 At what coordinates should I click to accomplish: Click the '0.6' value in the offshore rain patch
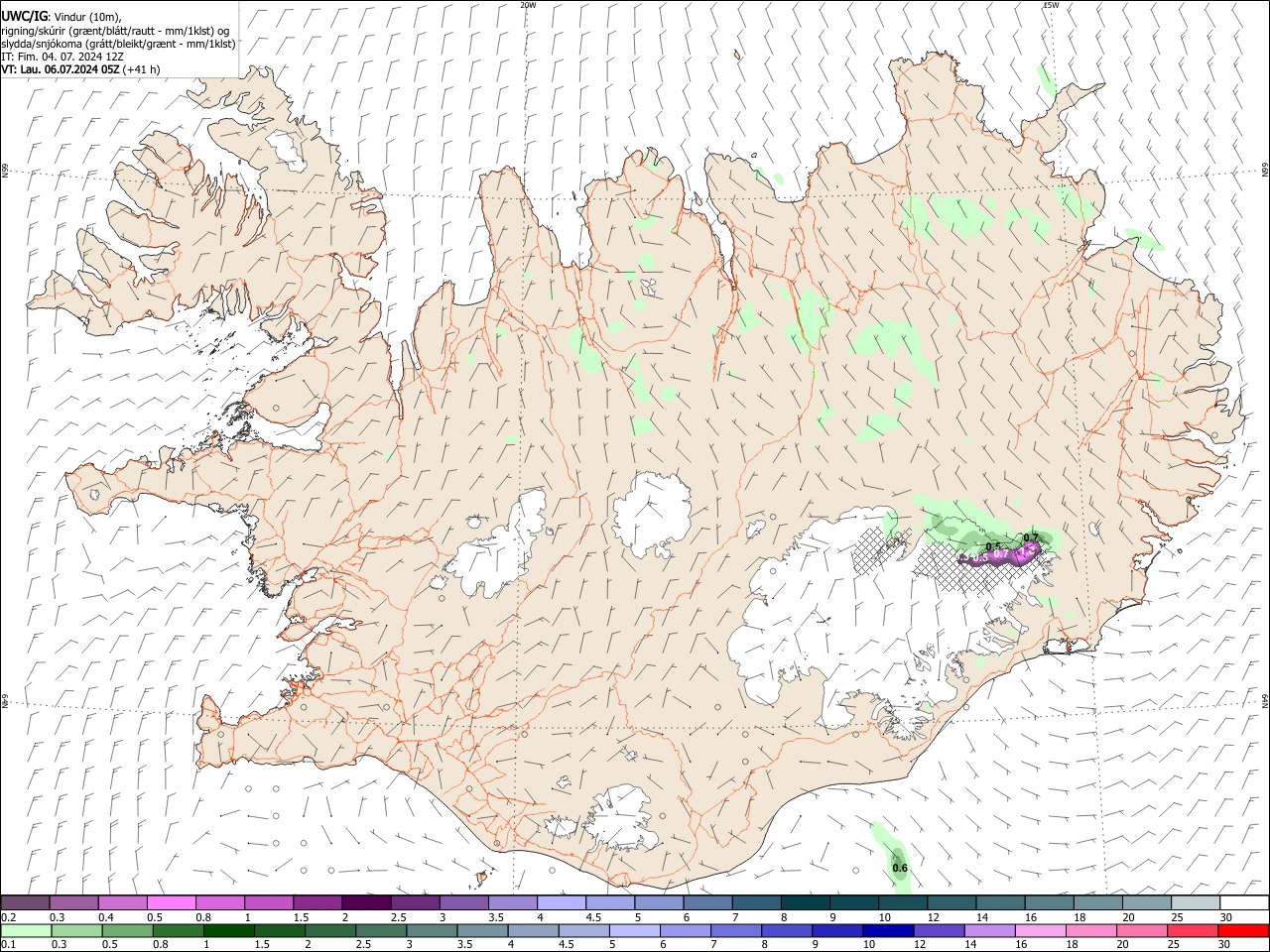click(900, 869)
